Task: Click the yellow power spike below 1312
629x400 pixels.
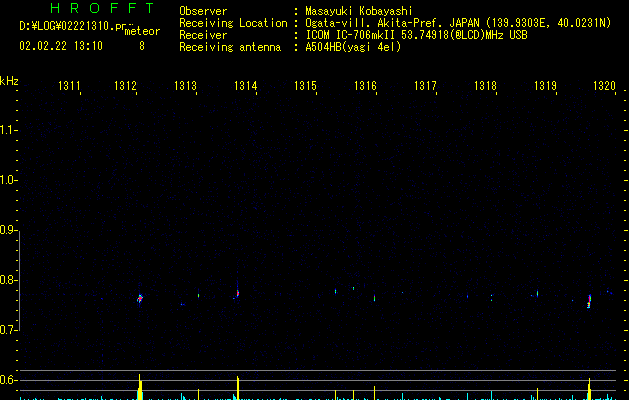Action: pos(140,387)
